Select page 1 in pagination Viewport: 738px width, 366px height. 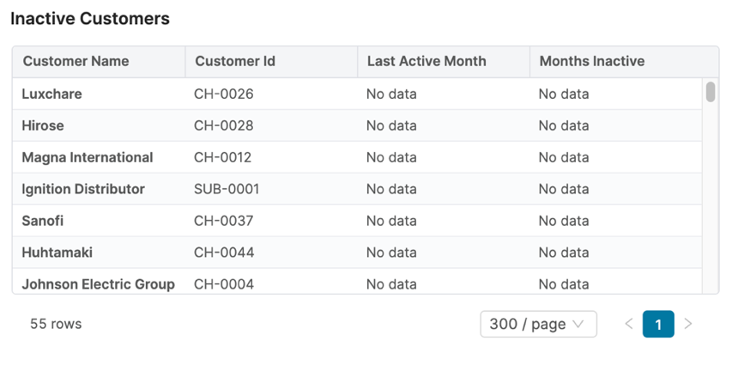[658, 324]
